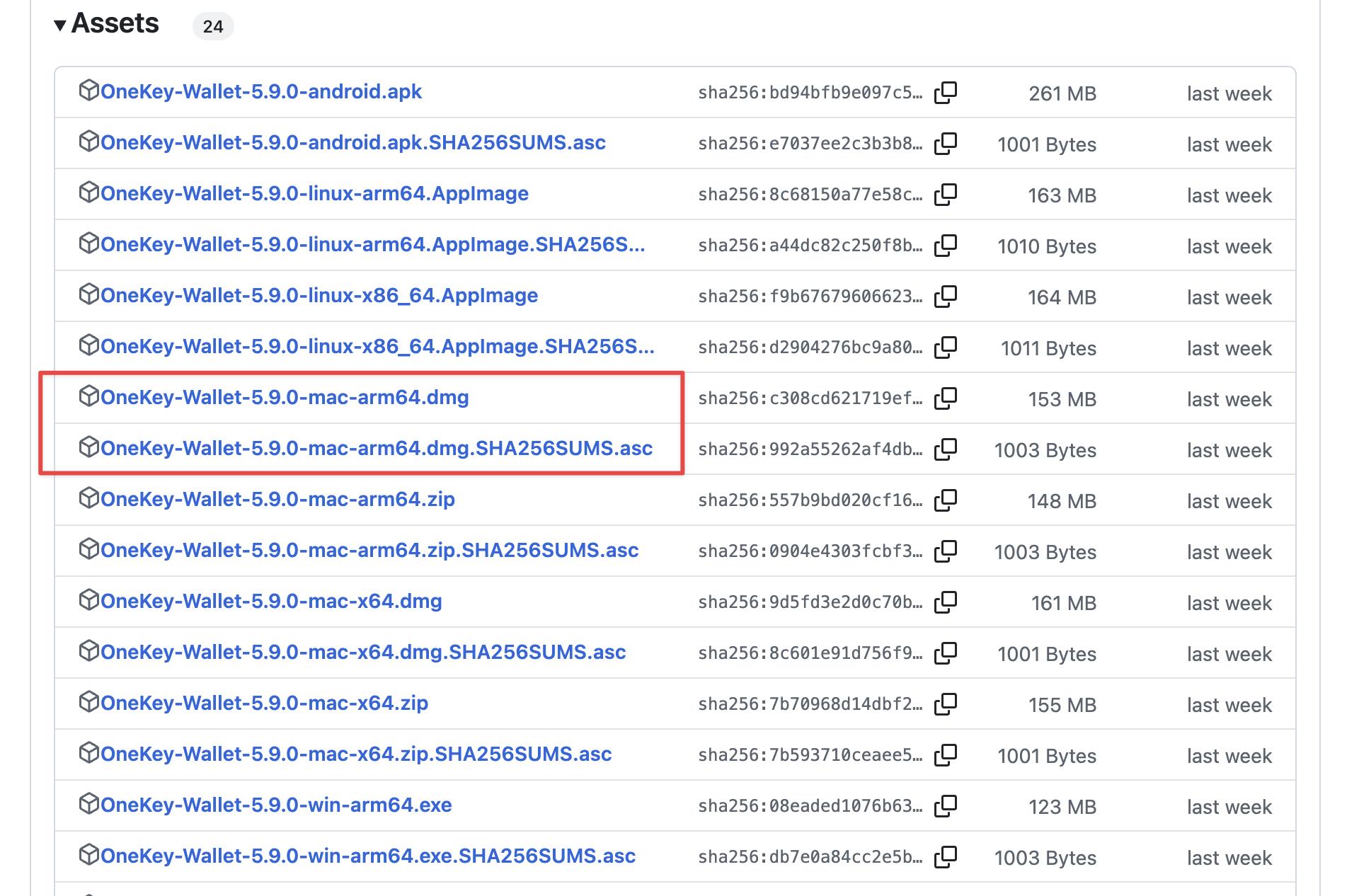Viewport: 1359px width, 896px height.
Task: Click package icon beside android.apk
Action: tap(88, 91)
